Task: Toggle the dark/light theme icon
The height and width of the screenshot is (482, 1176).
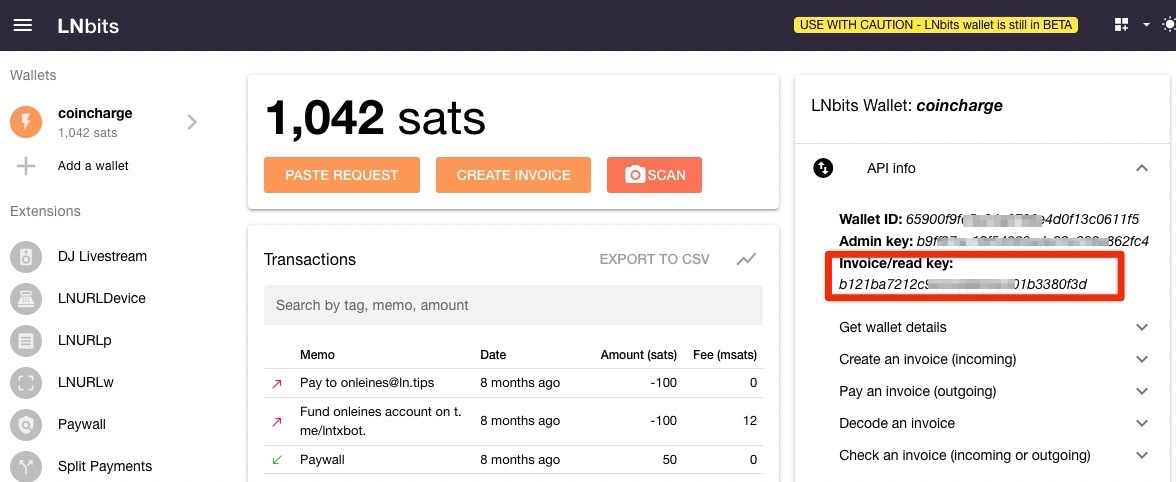Action: click(x=1168, y=25)
